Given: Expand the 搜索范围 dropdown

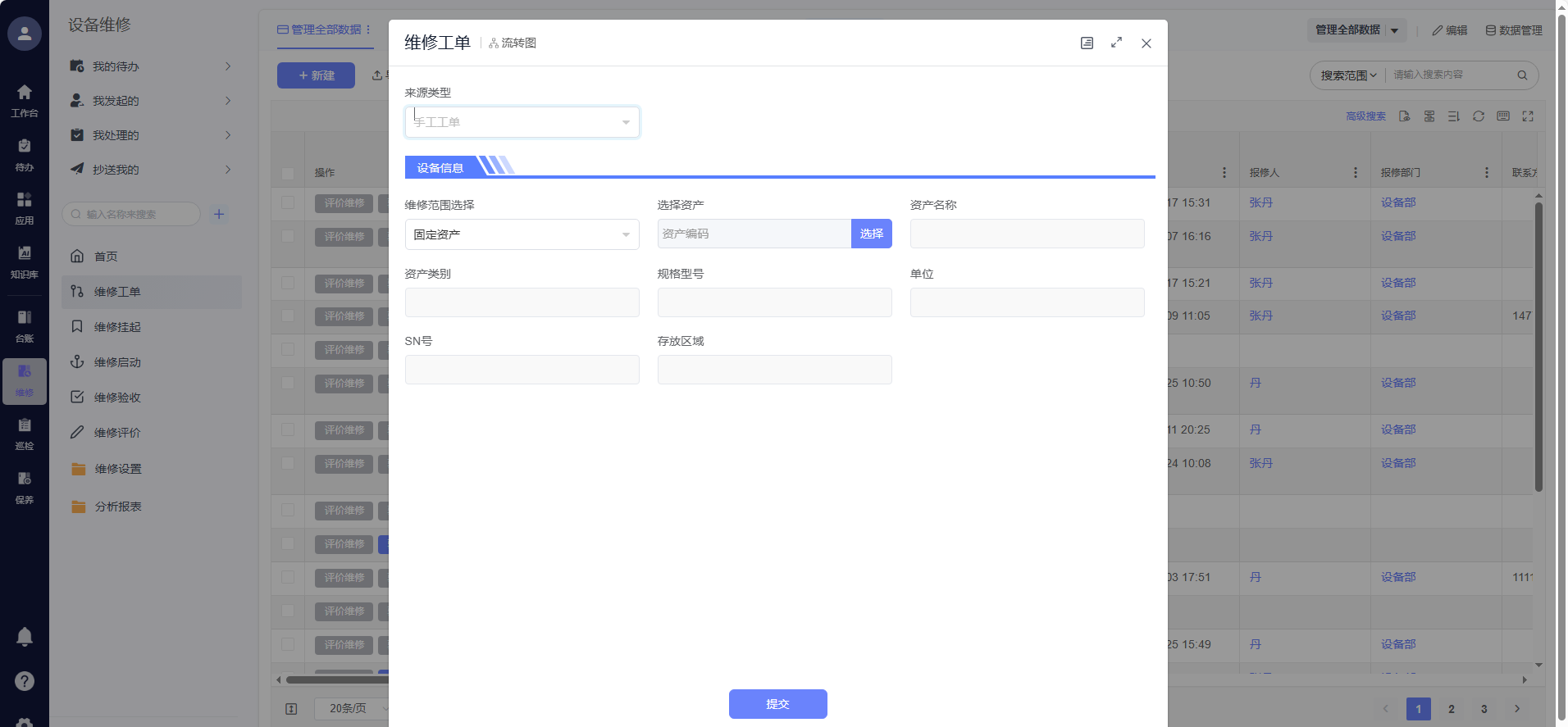Looking at the screenshot, I should pos(1347,75).
